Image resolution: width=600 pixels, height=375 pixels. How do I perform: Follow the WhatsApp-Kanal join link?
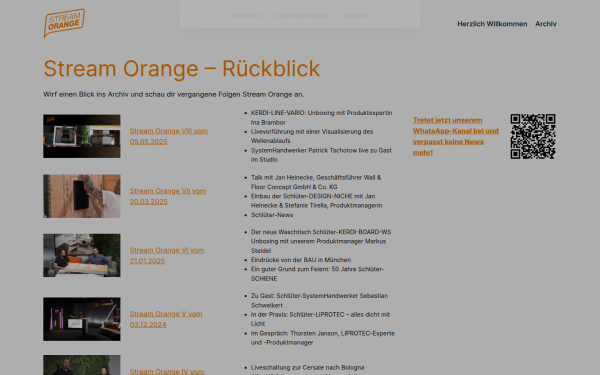click(x=455, y=136)
